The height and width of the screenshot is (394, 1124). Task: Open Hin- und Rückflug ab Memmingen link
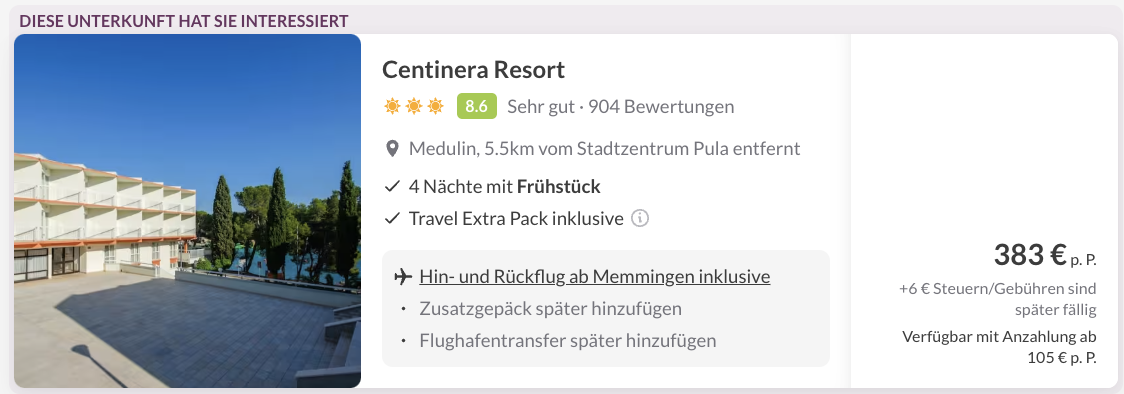pos(595,277)
